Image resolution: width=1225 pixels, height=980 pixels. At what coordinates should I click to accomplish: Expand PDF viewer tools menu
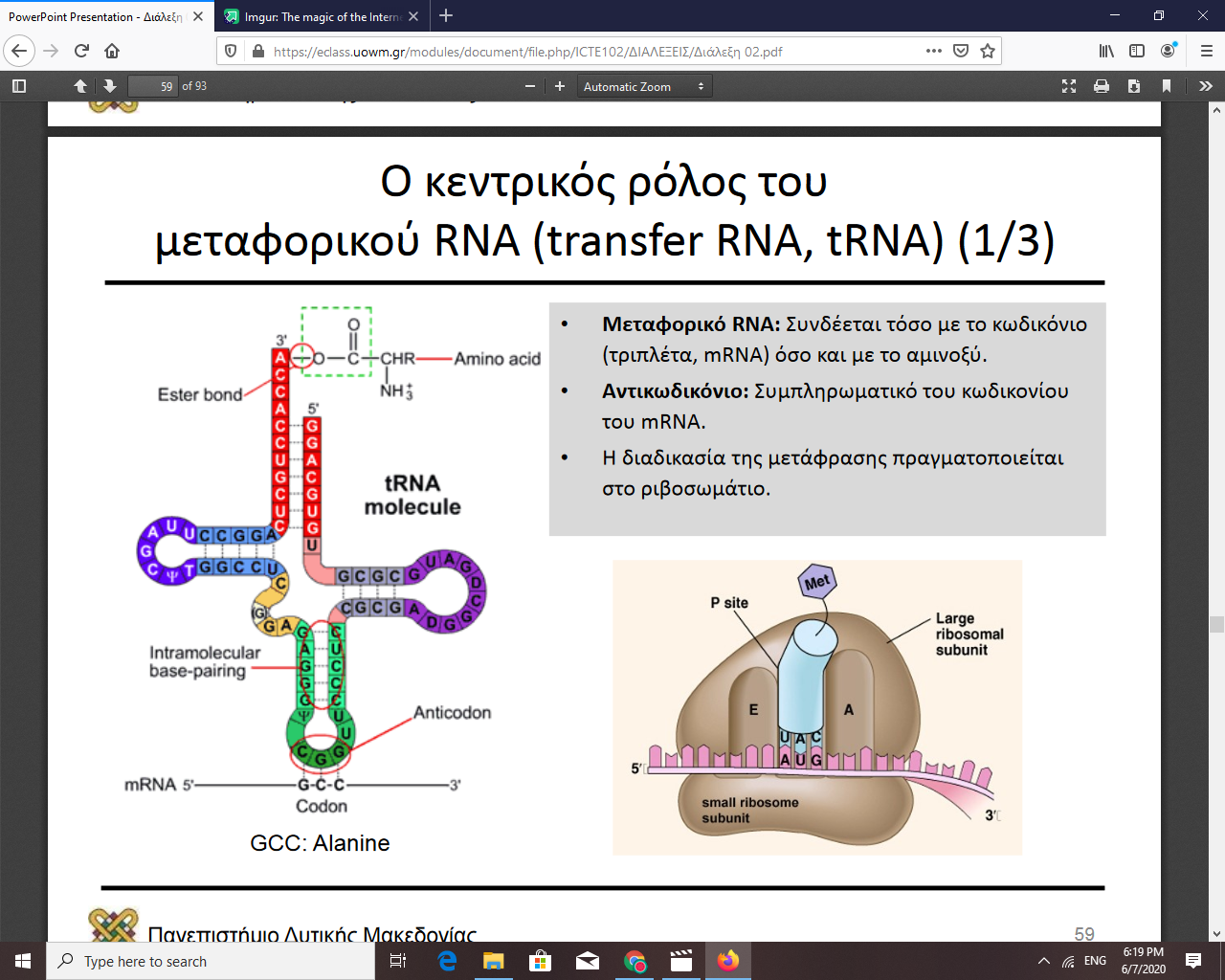(x=1206, y=86)
